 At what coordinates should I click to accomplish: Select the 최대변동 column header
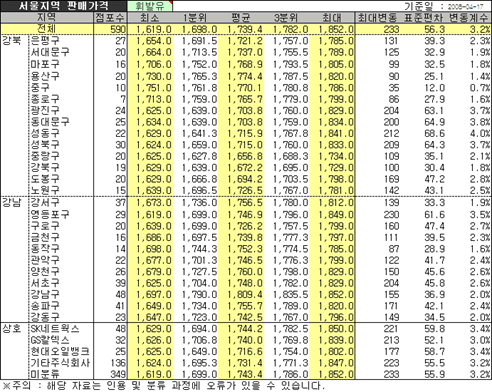[377, 18]
